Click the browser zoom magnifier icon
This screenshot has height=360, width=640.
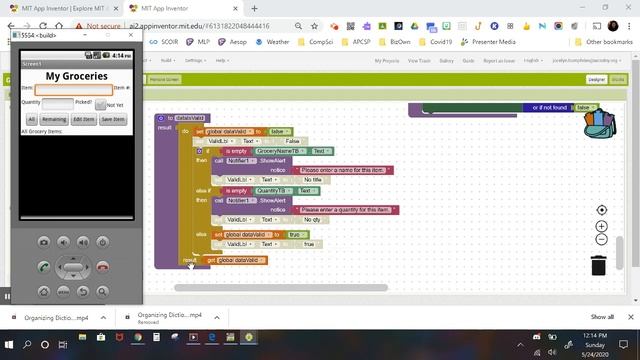click(298, 26)
